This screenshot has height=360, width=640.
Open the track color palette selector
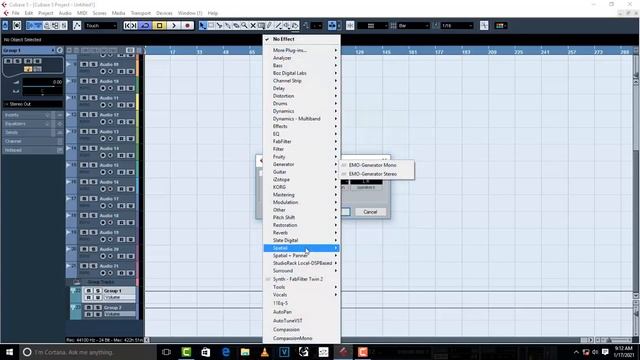(x=501, y=26)
